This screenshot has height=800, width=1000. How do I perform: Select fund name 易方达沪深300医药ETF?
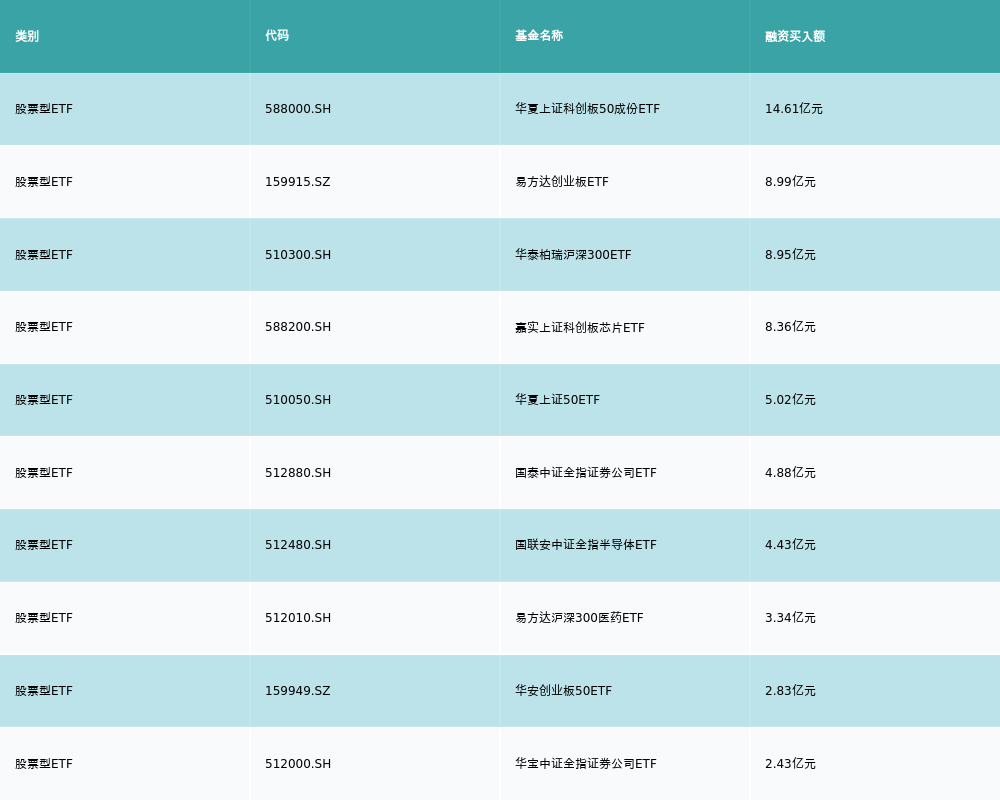point(579,618)
